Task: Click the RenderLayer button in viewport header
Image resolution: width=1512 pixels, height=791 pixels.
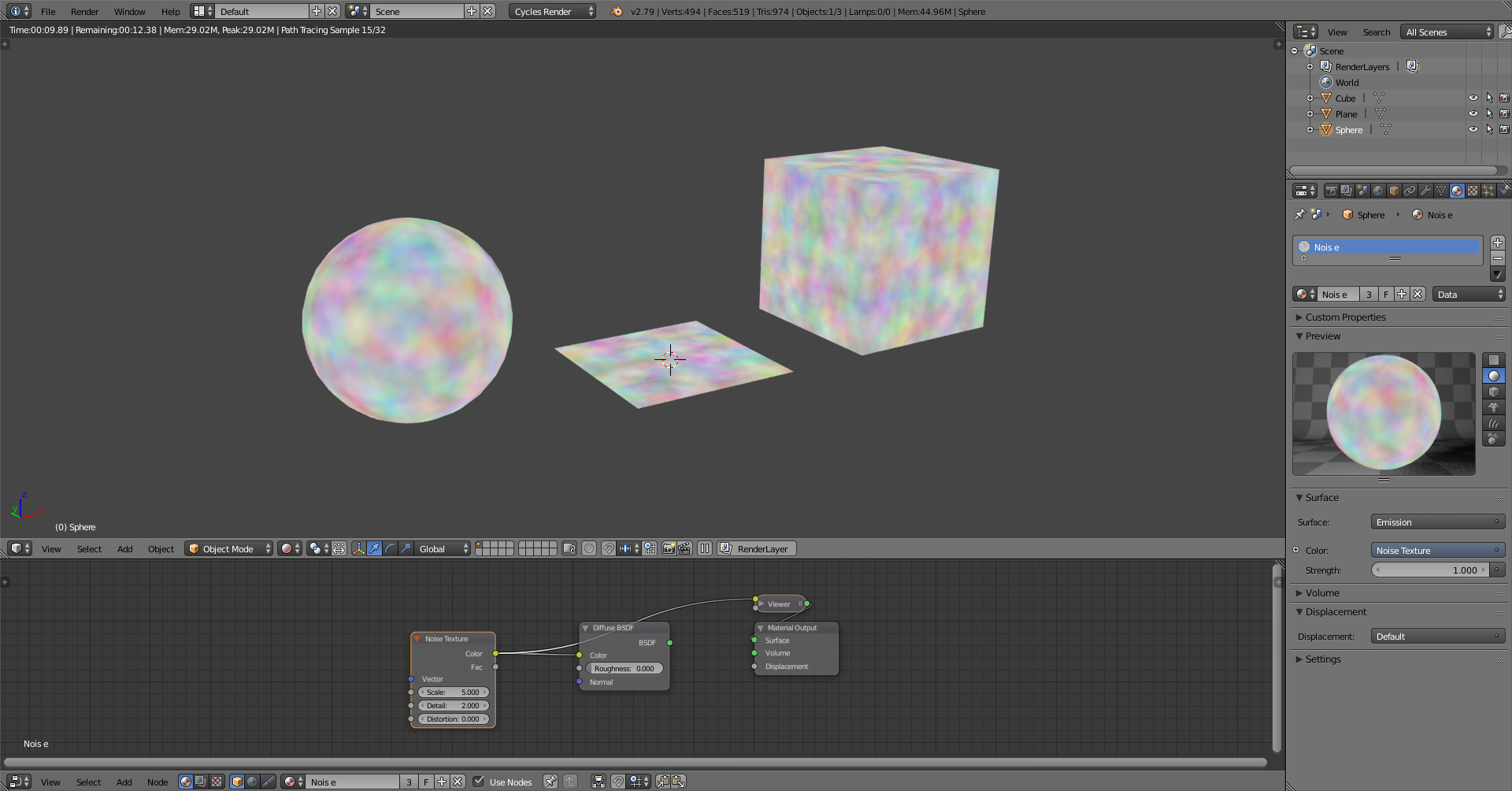Action: (756, 548)
